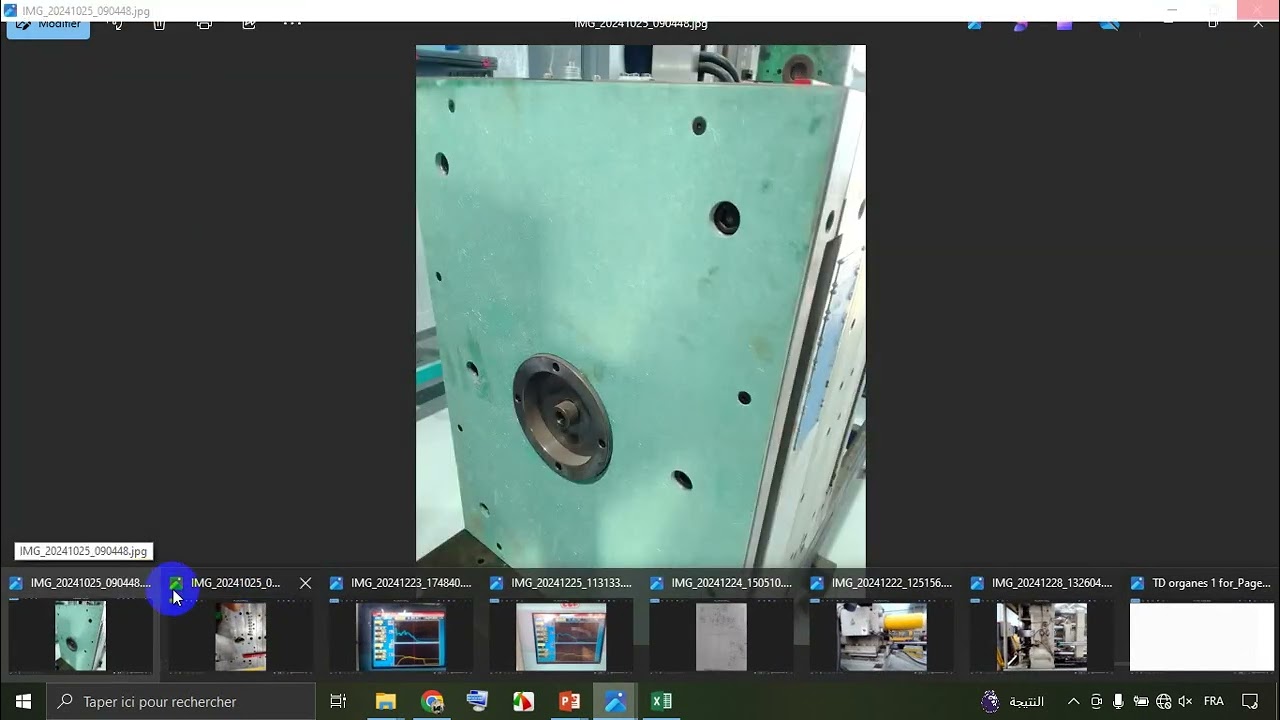Open Excel from the taskbar
The image size is (1280, 720).
661,701
